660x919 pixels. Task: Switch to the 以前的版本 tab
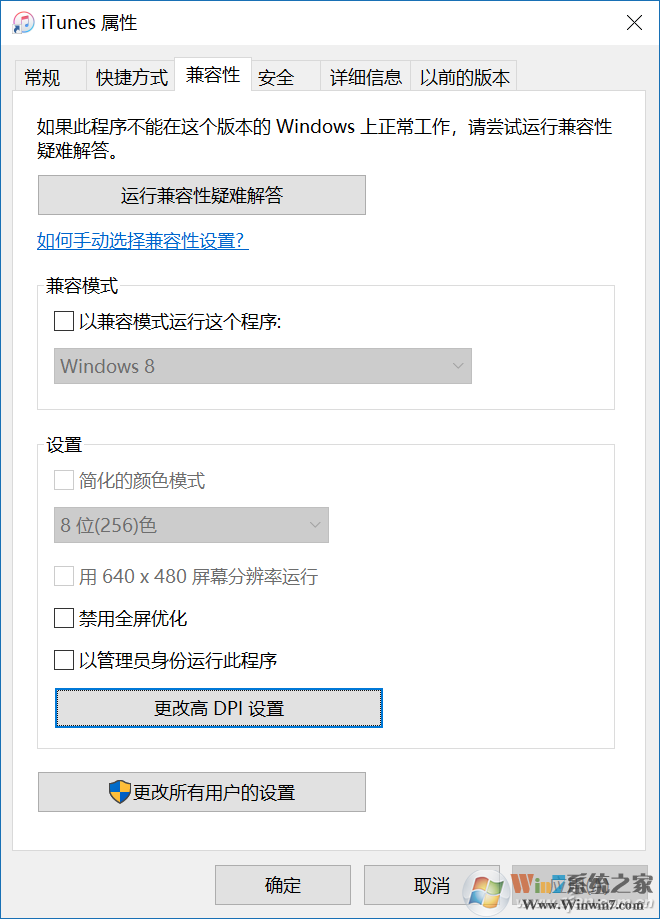[x=463, y=76]
